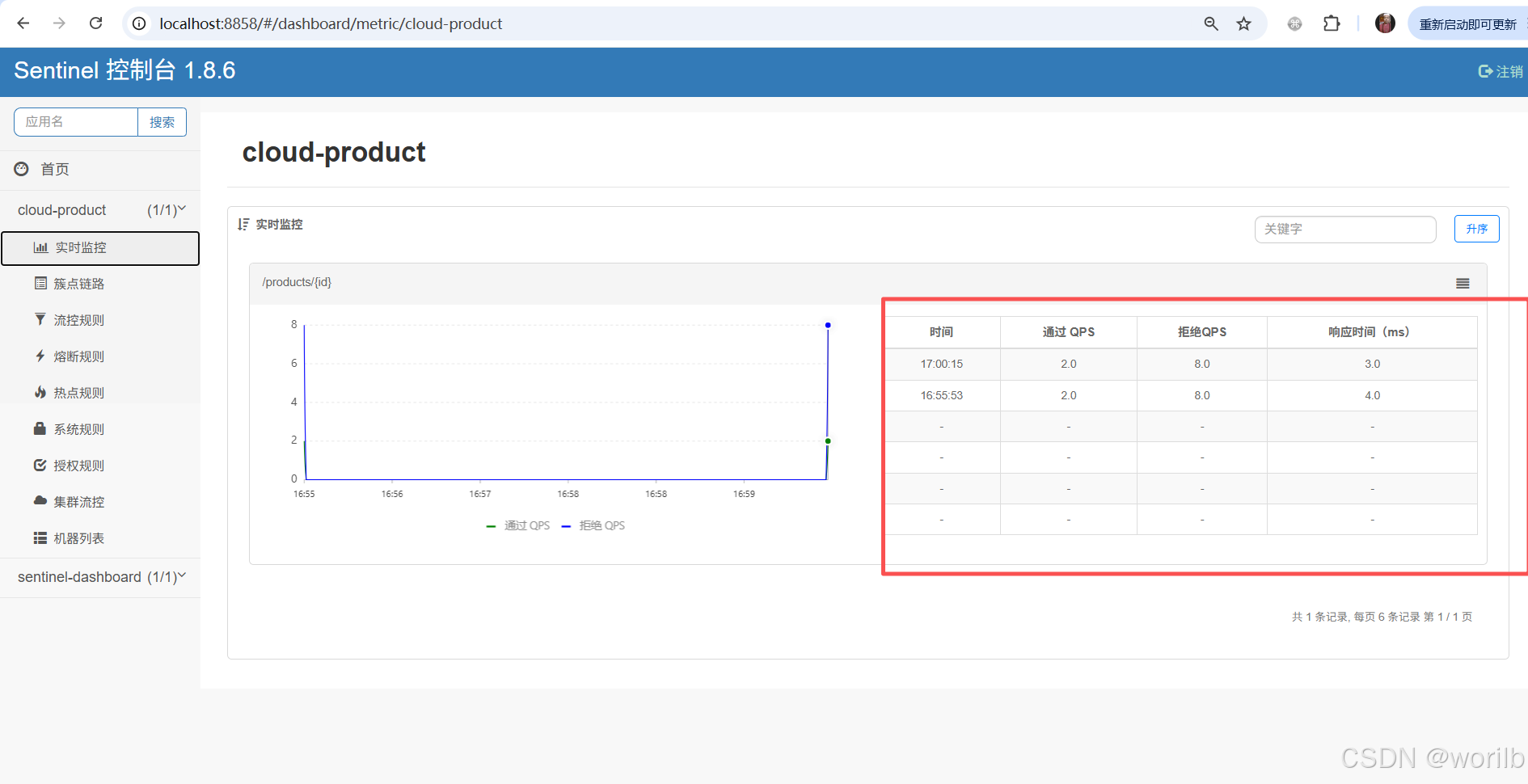
Task: Open 授权规则 menu item
Action: click(x=100, y=466)
